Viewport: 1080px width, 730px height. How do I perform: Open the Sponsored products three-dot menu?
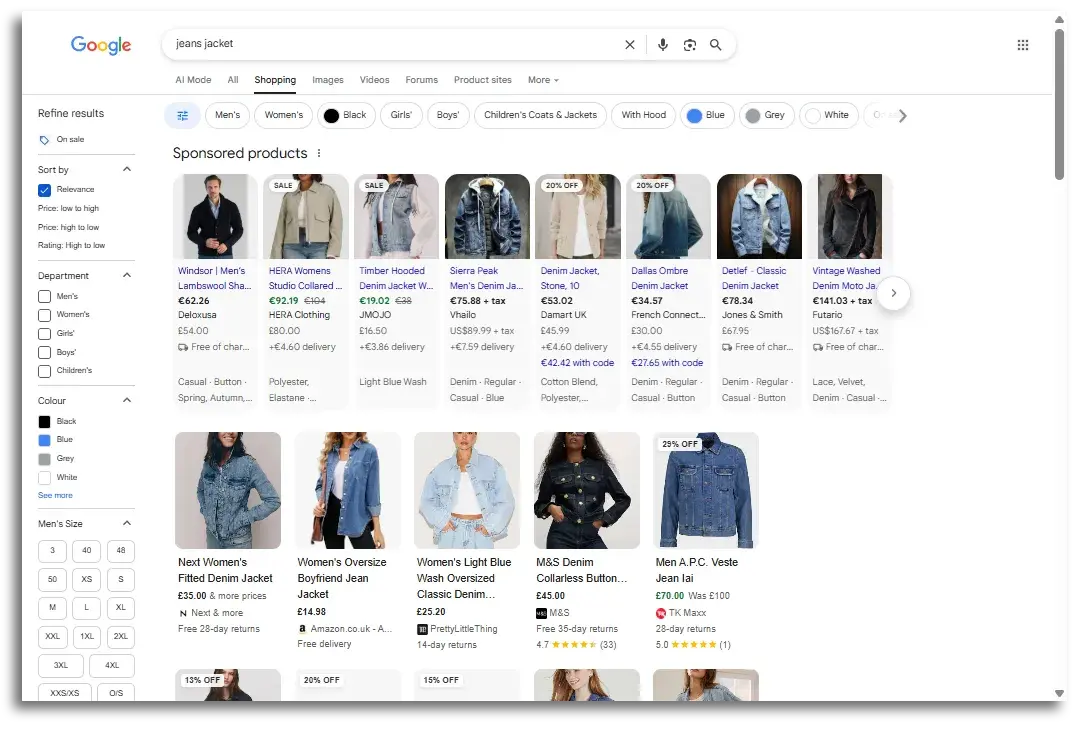point(319,153)
